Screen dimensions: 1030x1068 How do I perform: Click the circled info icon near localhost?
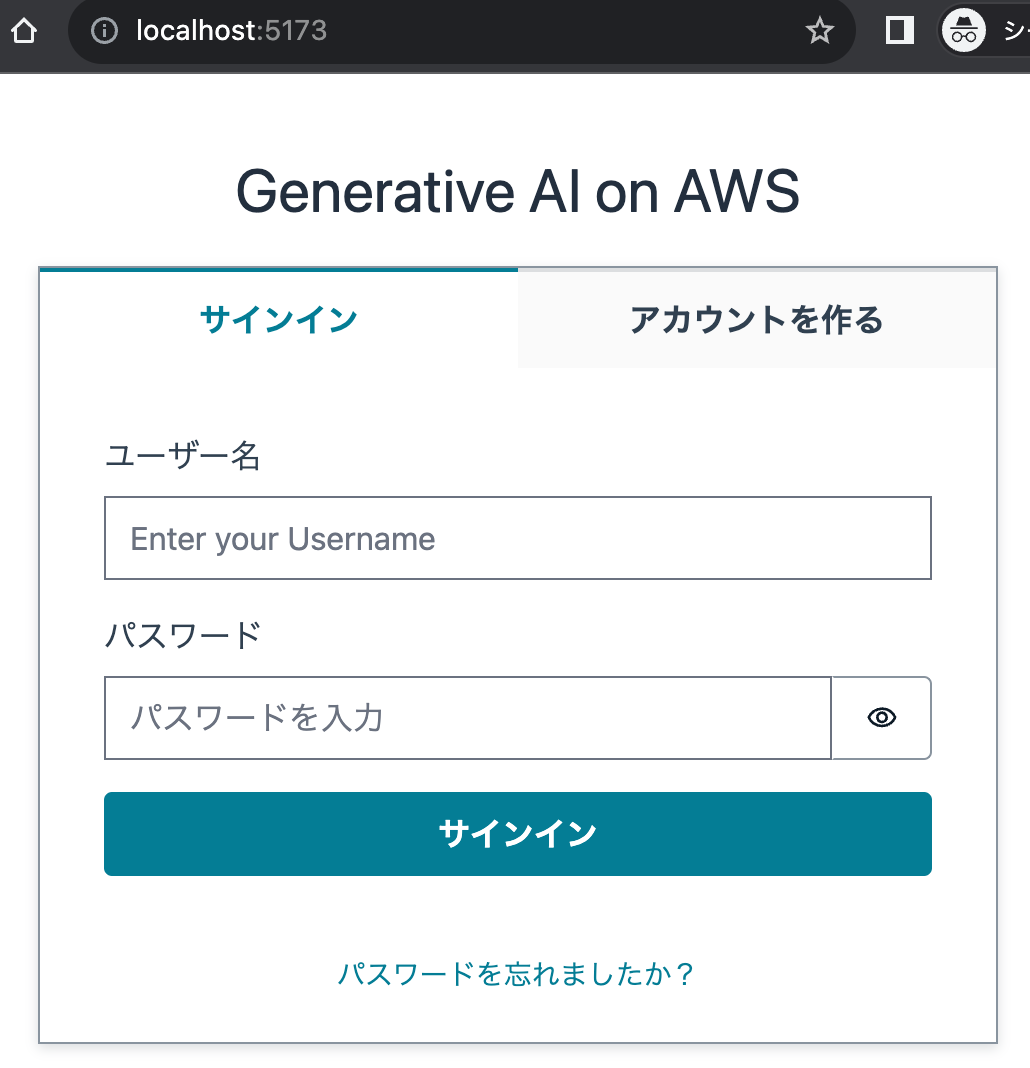pyautogui.click(x=105, y=30)
